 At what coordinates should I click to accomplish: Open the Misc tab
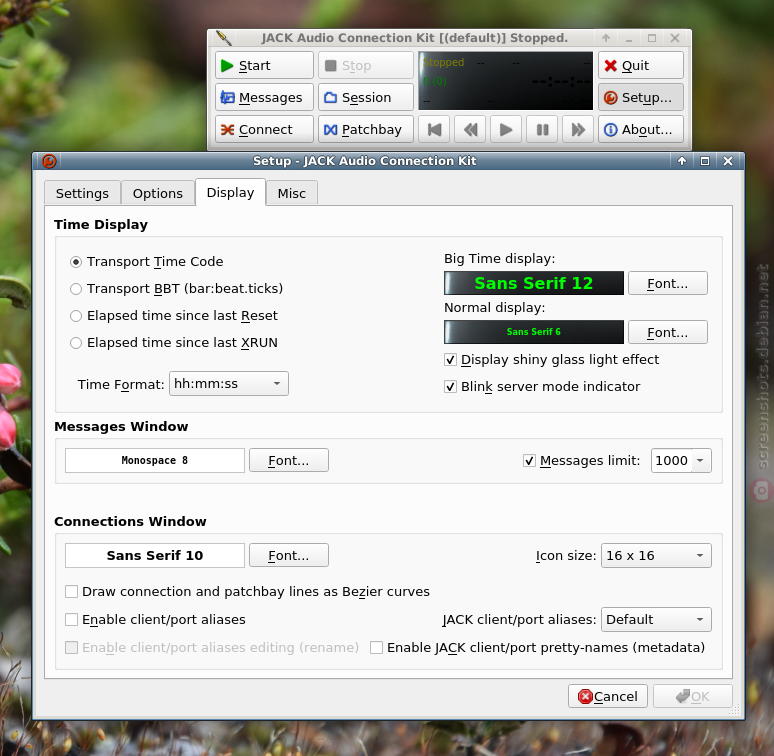[x=291, y=193]
